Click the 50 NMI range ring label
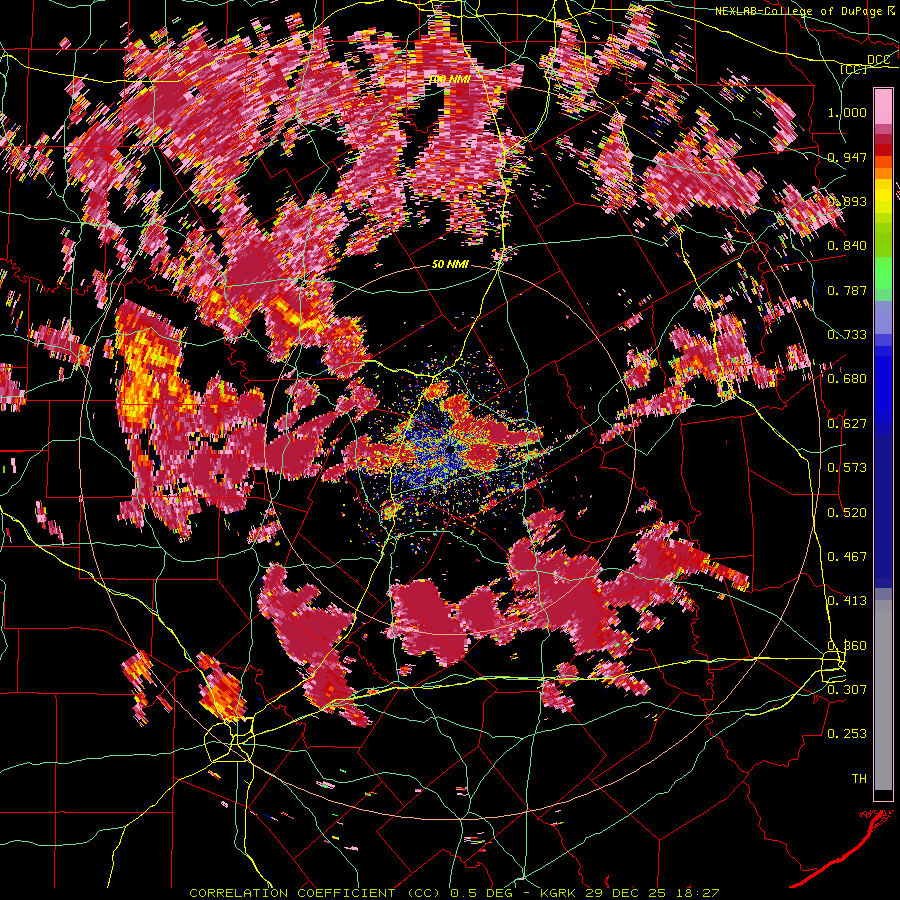This screenshot has width=900, height=900. click(x=451, y=265)
